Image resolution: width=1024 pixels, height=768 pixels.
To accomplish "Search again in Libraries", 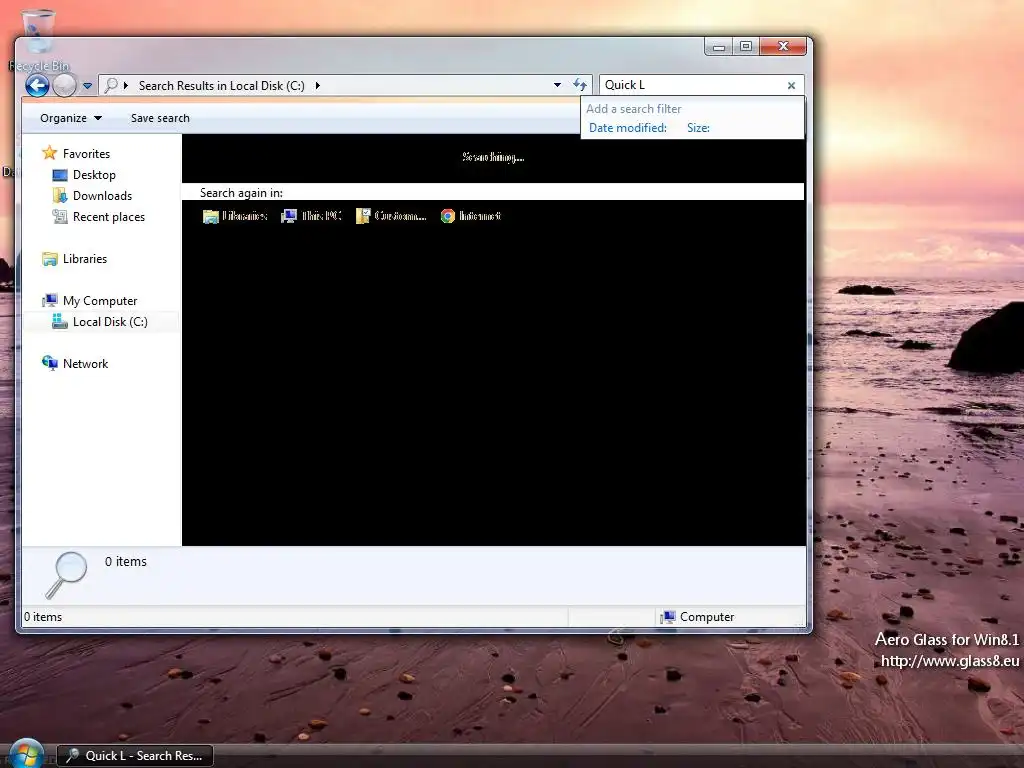I will coord(235,216).
